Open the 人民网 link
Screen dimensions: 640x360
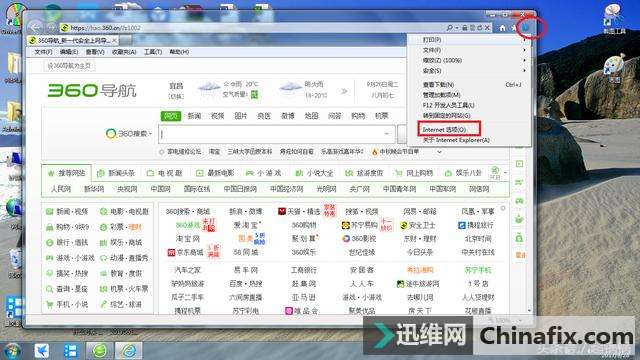pyautogui.click(x=61, y=189)
